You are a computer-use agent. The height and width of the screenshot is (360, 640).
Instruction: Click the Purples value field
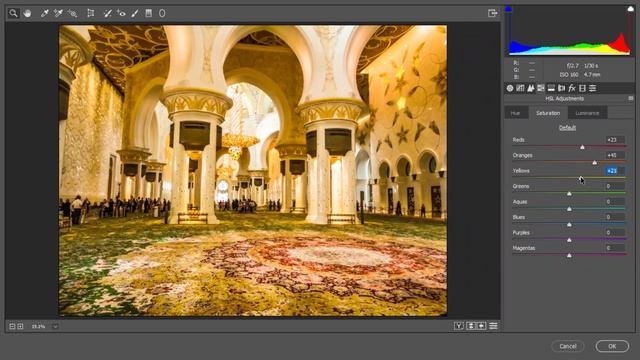[x=615, y=233]
